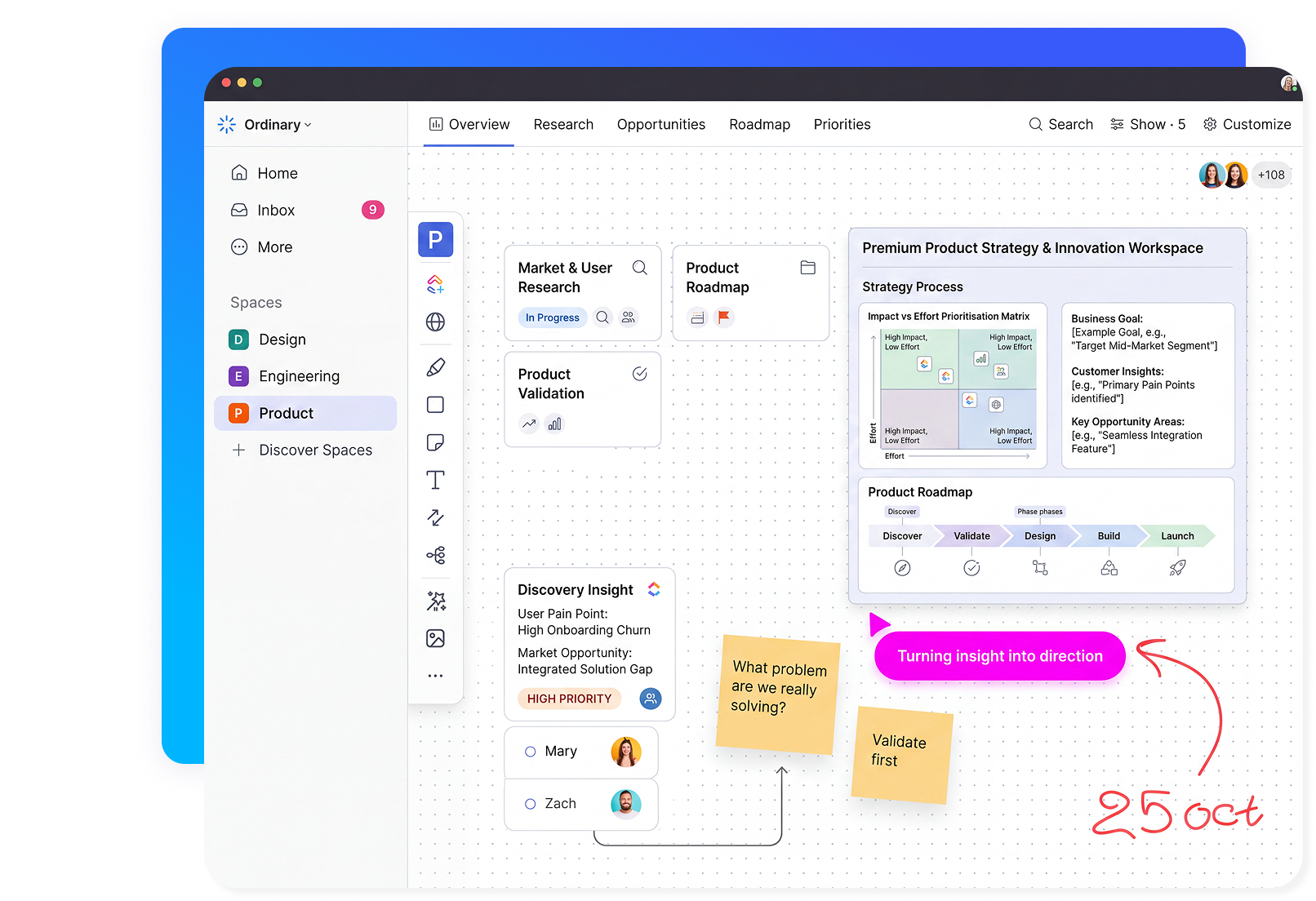
Task: Select the mind map tool
Action: [436, 556]
